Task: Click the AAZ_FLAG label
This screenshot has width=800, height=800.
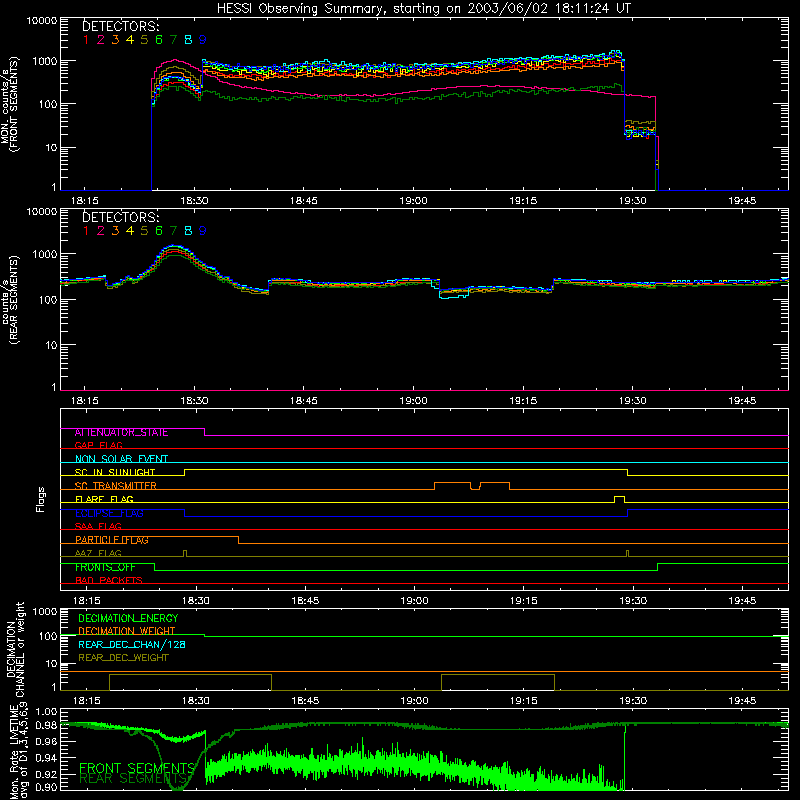Action: tap(98, 553)
